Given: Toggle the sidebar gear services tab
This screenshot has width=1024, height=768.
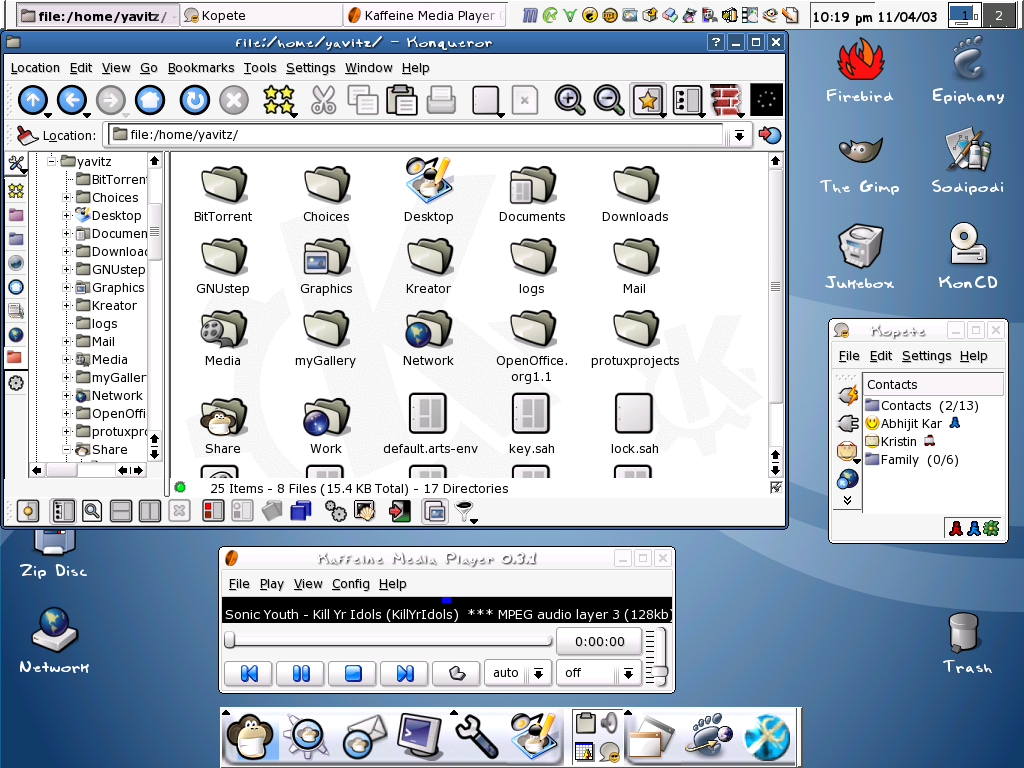Looking at the screenshot, I should pos(16,383).
